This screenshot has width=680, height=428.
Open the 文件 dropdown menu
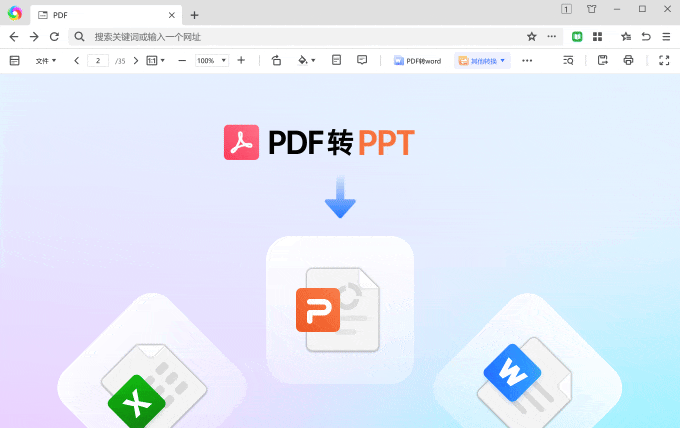(x=46, y=61)
